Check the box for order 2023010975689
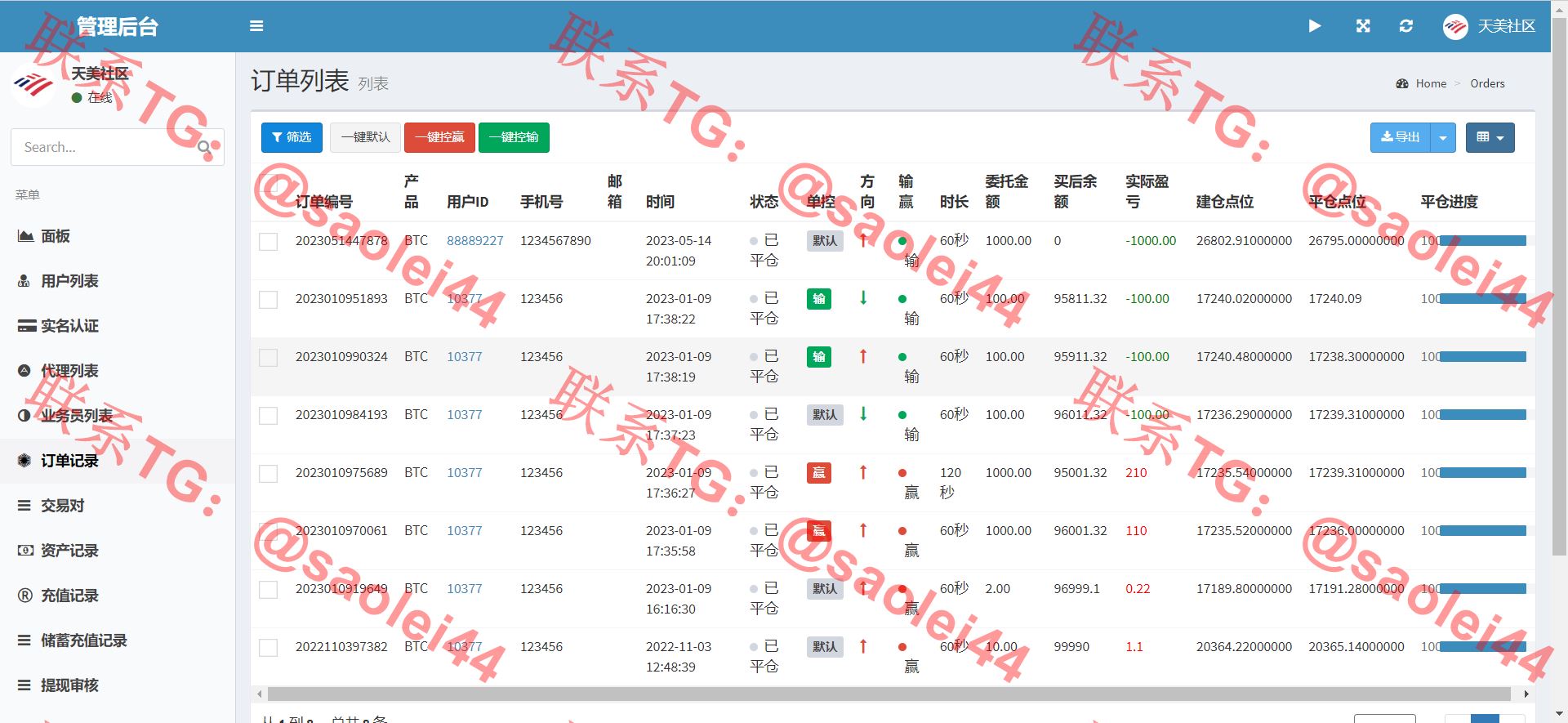This screenshot has height=723, width=1568. click(x=268, y=474)
